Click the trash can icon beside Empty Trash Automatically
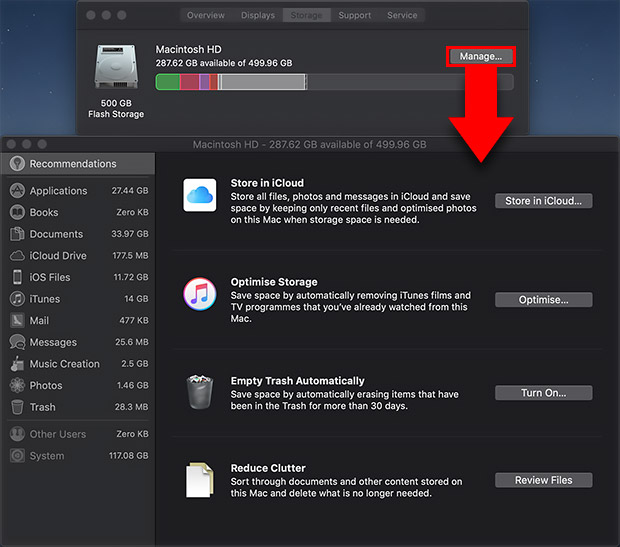 click(200, 392)
